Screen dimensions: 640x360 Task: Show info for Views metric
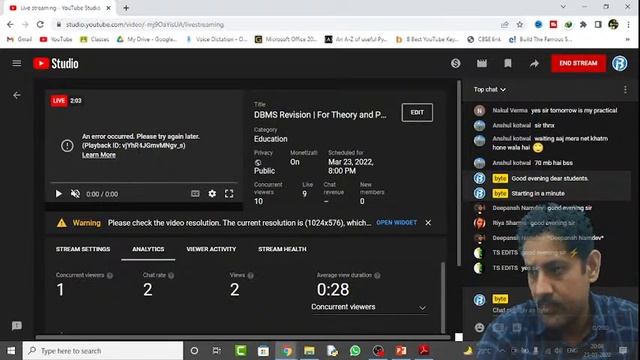click(x=251, y=276)
